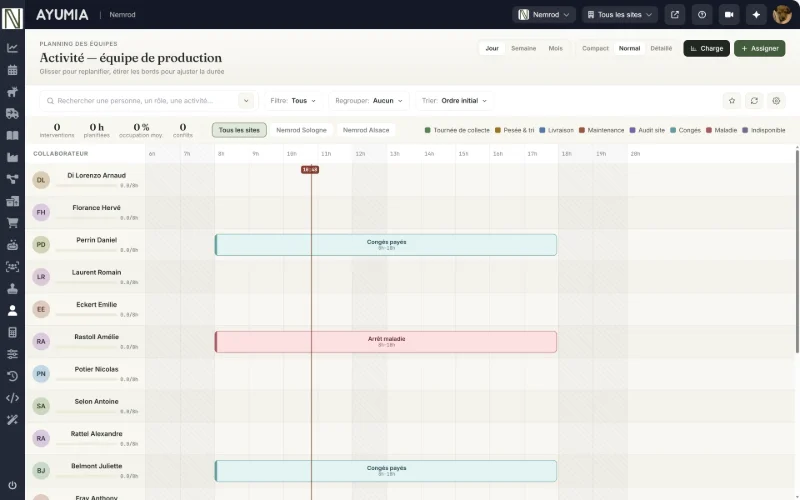Click the Assigner button
The width and height of the screenshot is (800, 500).
pos(760,48)
